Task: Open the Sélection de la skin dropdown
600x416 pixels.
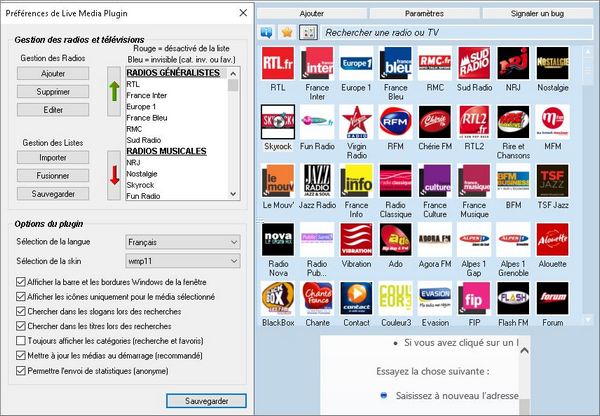Action: click(183, 261)
